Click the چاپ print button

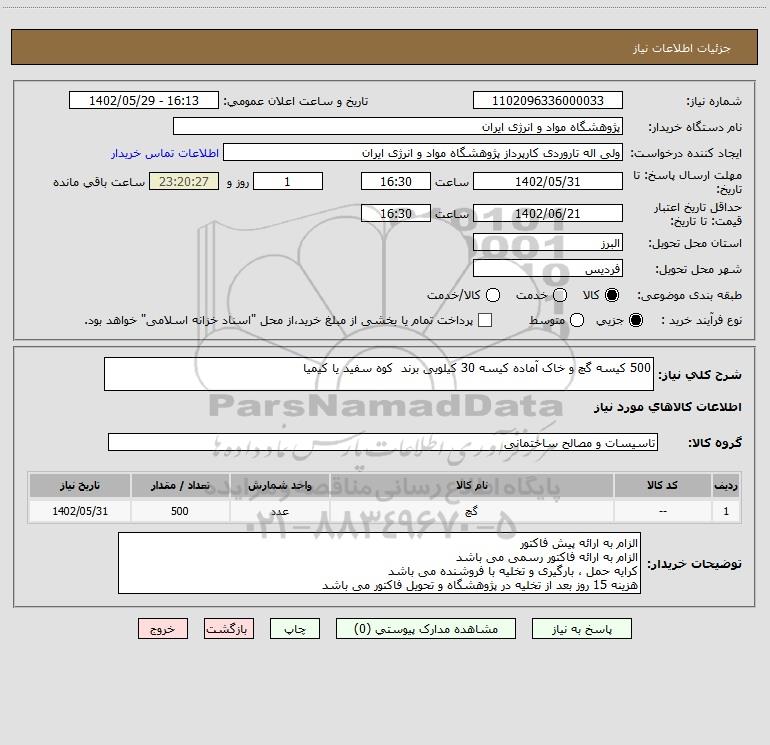[295, 629]
